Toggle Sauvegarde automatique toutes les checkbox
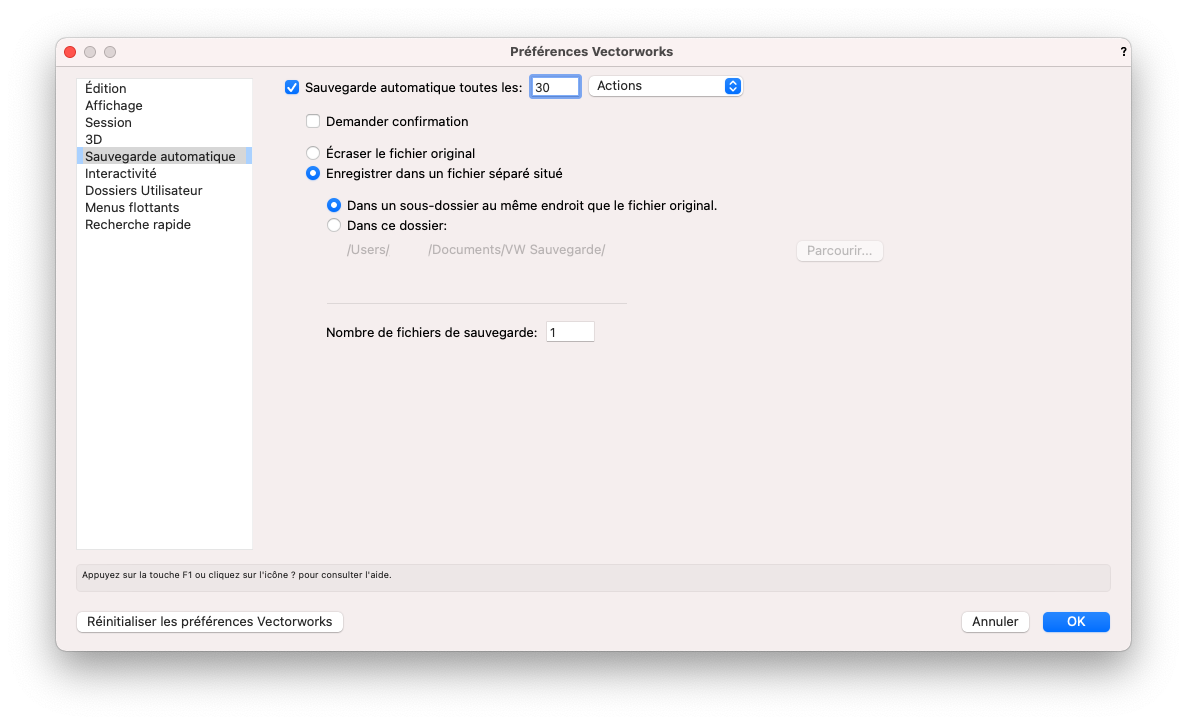Viewport: 1187px width, 725px height. (x=291, y=87)
